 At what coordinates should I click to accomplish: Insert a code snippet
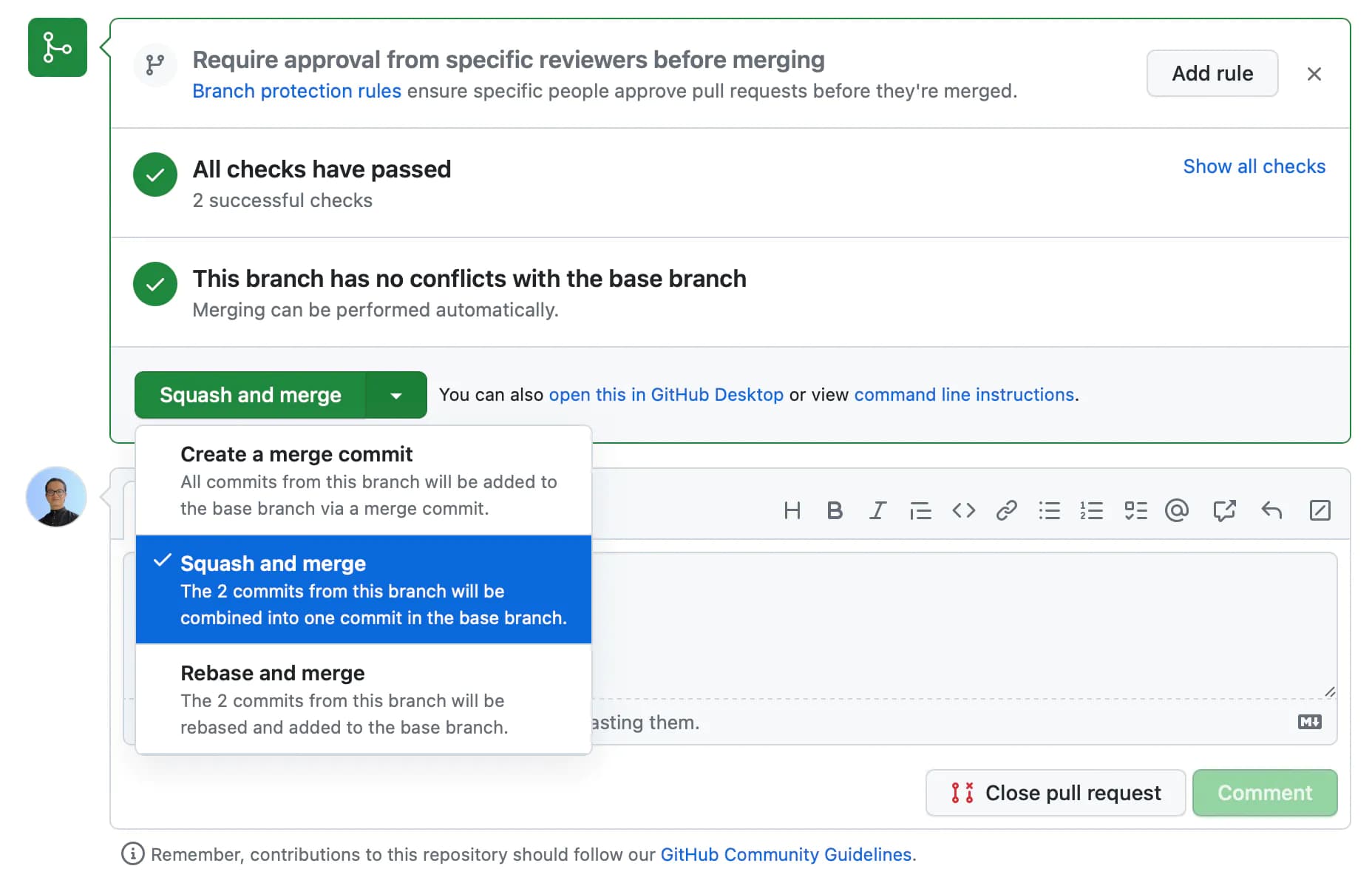pos(963,510)
